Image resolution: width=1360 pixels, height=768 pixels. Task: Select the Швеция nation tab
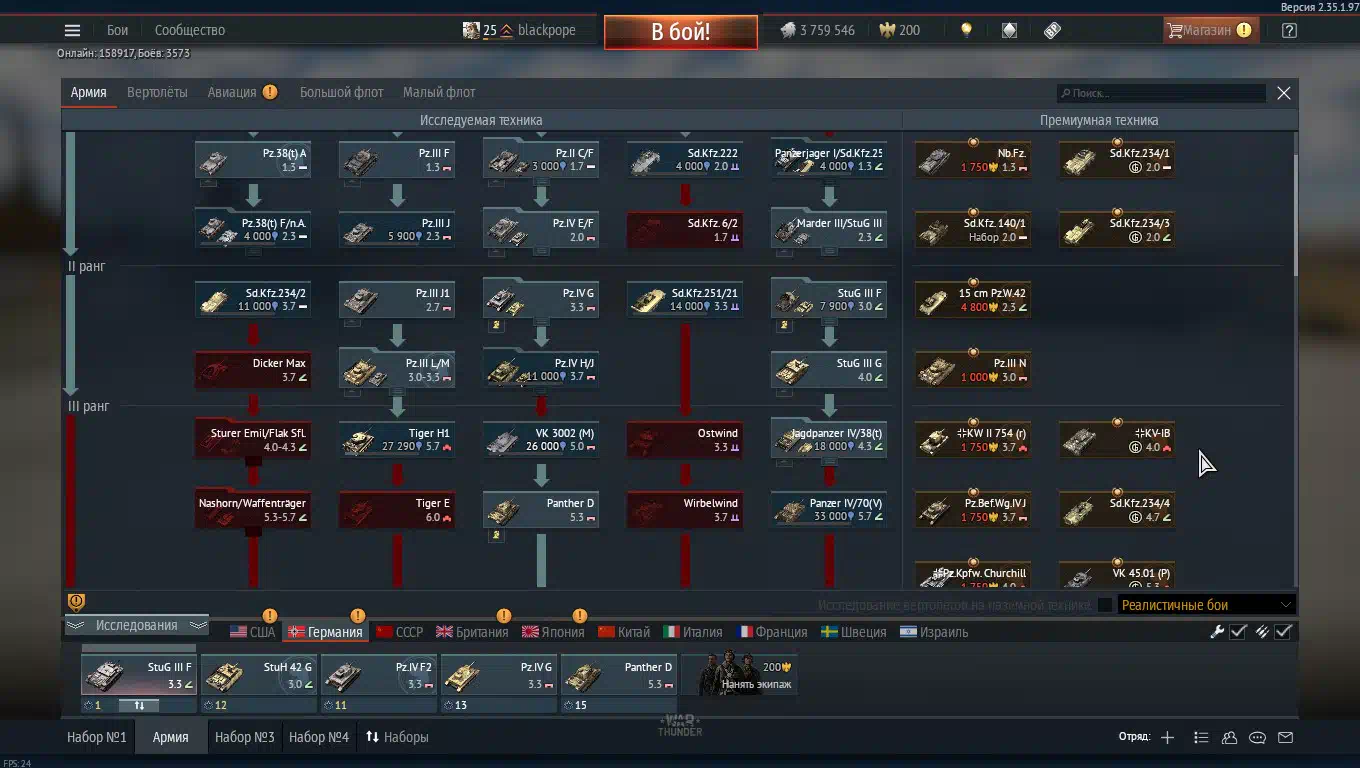pos(853,632)
